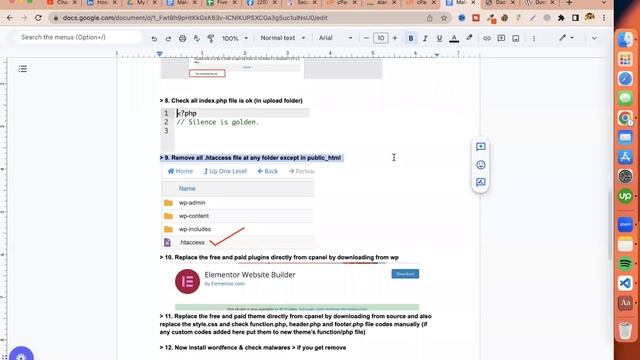Viewport: 640px width, 360px height.
Task: Undo the last edit
Action: pyautogui.click(x=154, y=38)
